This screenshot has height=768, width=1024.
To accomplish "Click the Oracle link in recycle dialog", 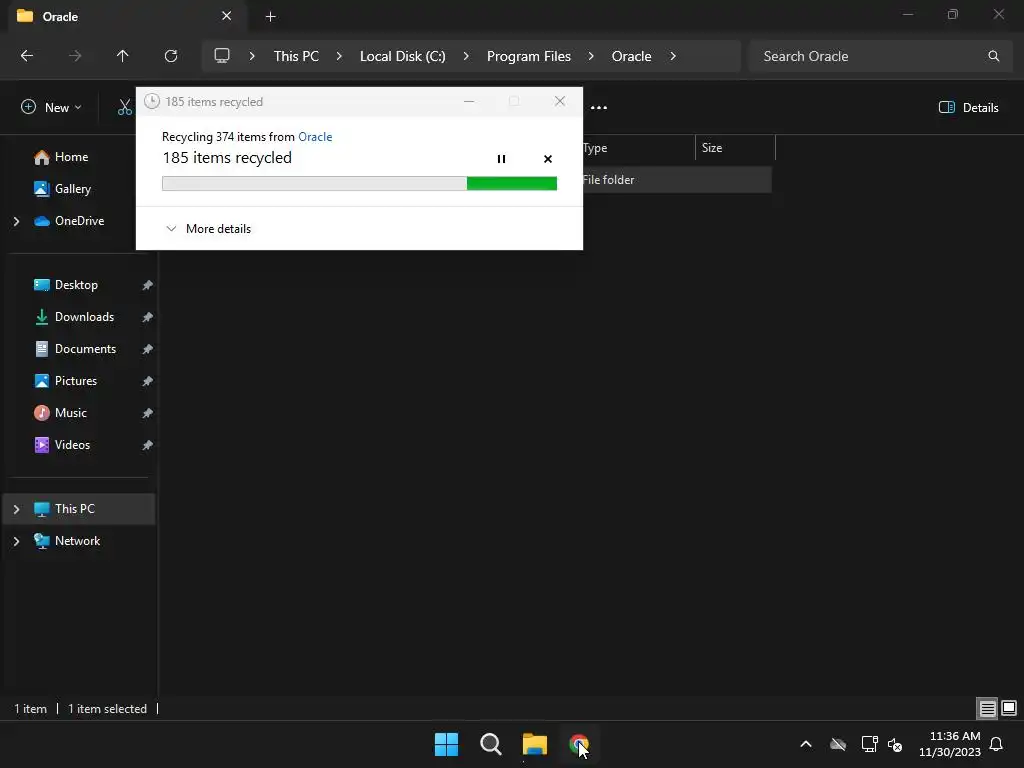I will [315, 136].
